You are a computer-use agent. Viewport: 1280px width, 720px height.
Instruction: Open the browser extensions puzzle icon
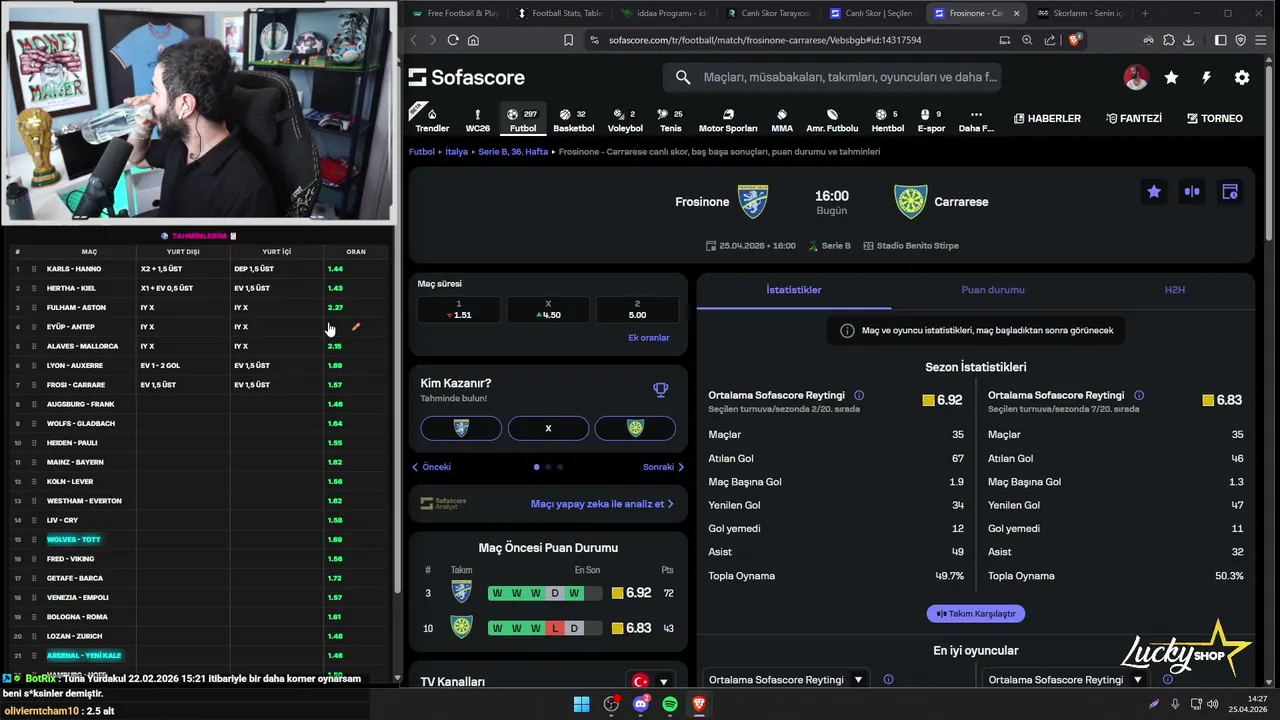pyautogui.click(x=1169, y=40)
